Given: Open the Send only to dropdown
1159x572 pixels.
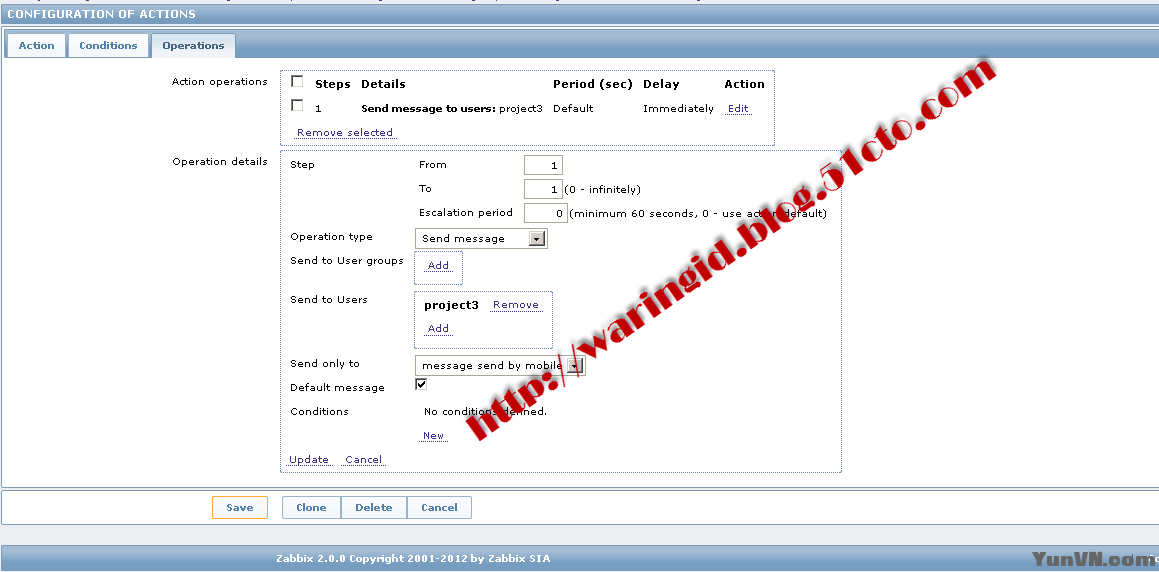Looking at the screenshot, I should pyautogui.click(x=500, y=366).
